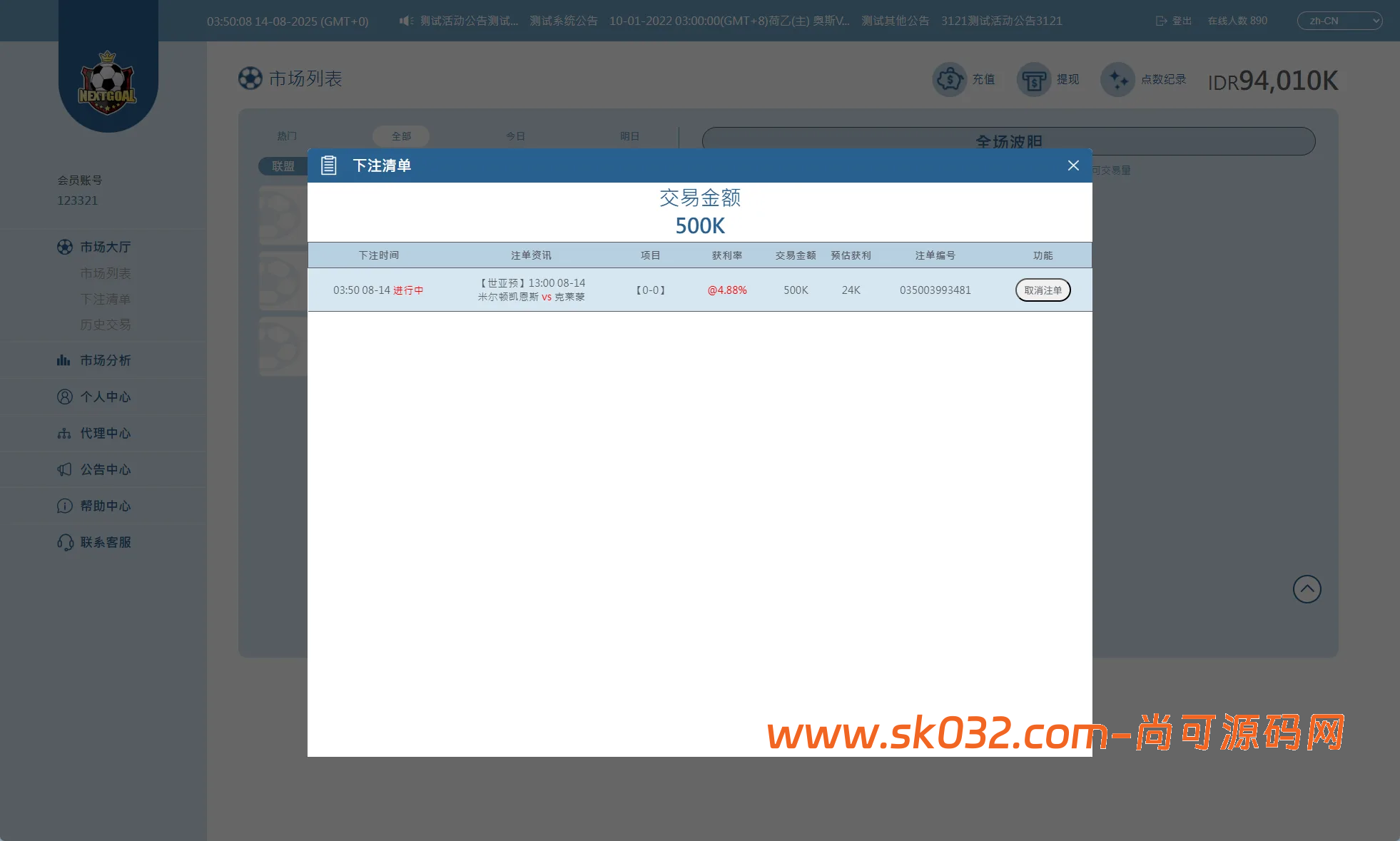Click the 市场大厅 football icon in sidebar
The height and width of the screenshot is (841, 1400).
click(64, 246)
